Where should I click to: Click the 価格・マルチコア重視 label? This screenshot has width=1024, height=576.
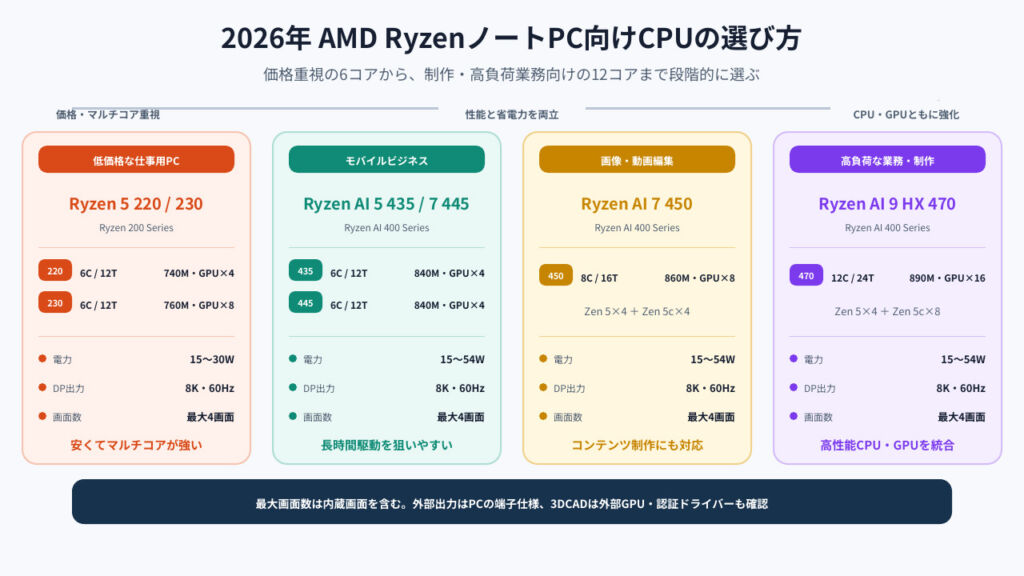tap(108, 115)
